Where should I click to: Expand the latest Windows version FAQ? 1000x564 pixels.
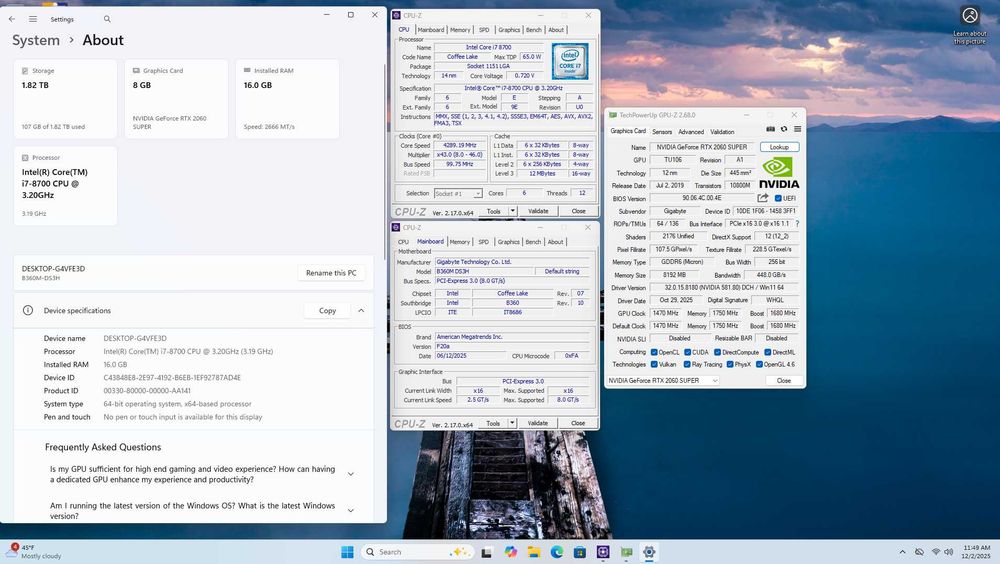[x=350, y=510]
